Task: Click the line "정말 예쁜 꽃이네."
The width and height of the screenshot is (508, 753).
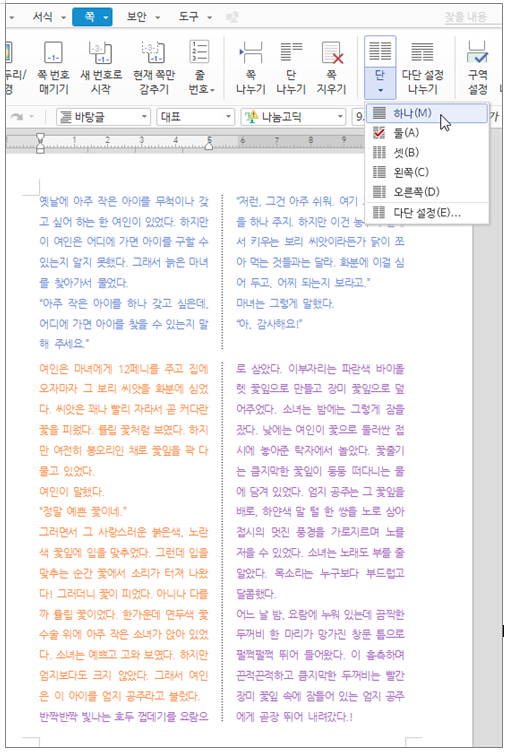Action: tap(83, 511)
